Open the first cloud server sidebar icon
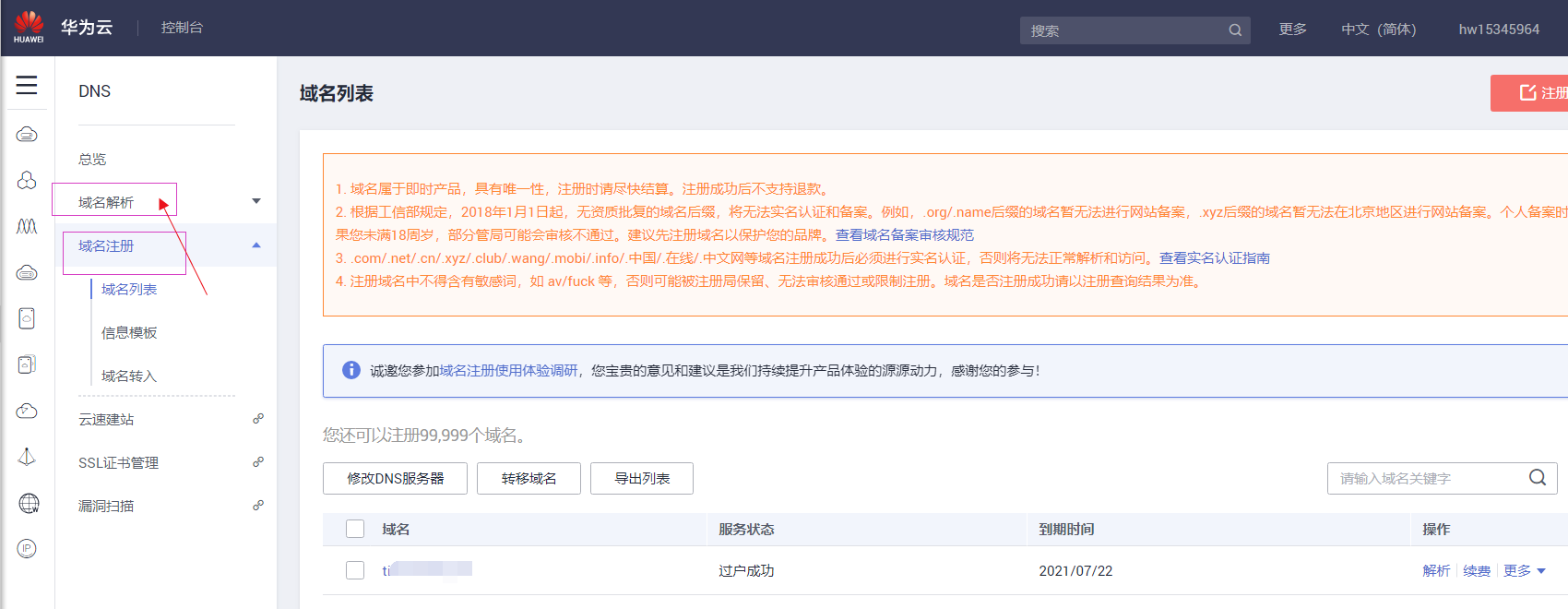 tap(27, 135)
